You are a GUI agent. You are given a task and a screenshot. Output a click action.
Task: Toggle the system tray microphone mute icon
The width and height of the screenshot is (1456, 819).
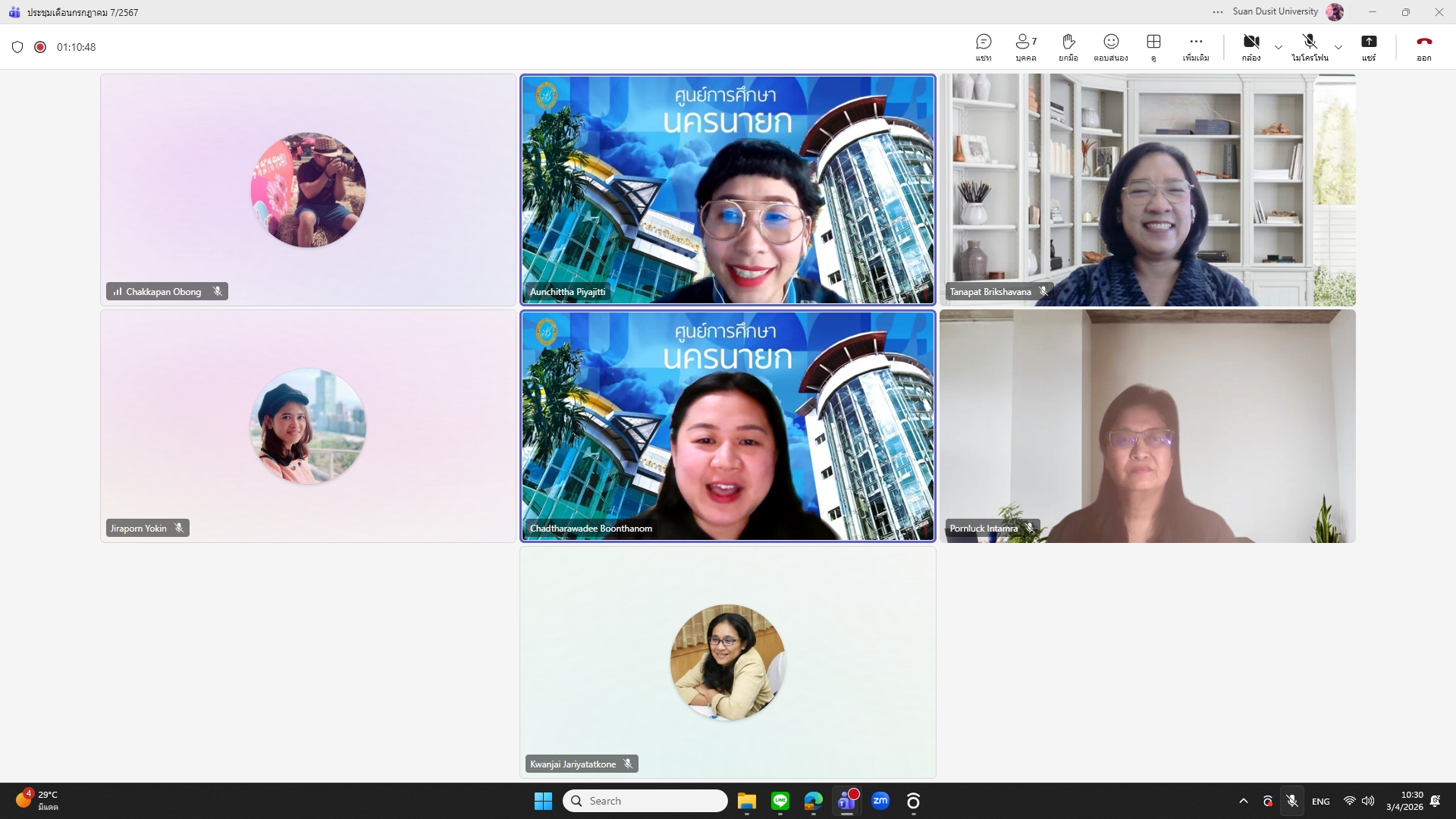pos(1292,801)
